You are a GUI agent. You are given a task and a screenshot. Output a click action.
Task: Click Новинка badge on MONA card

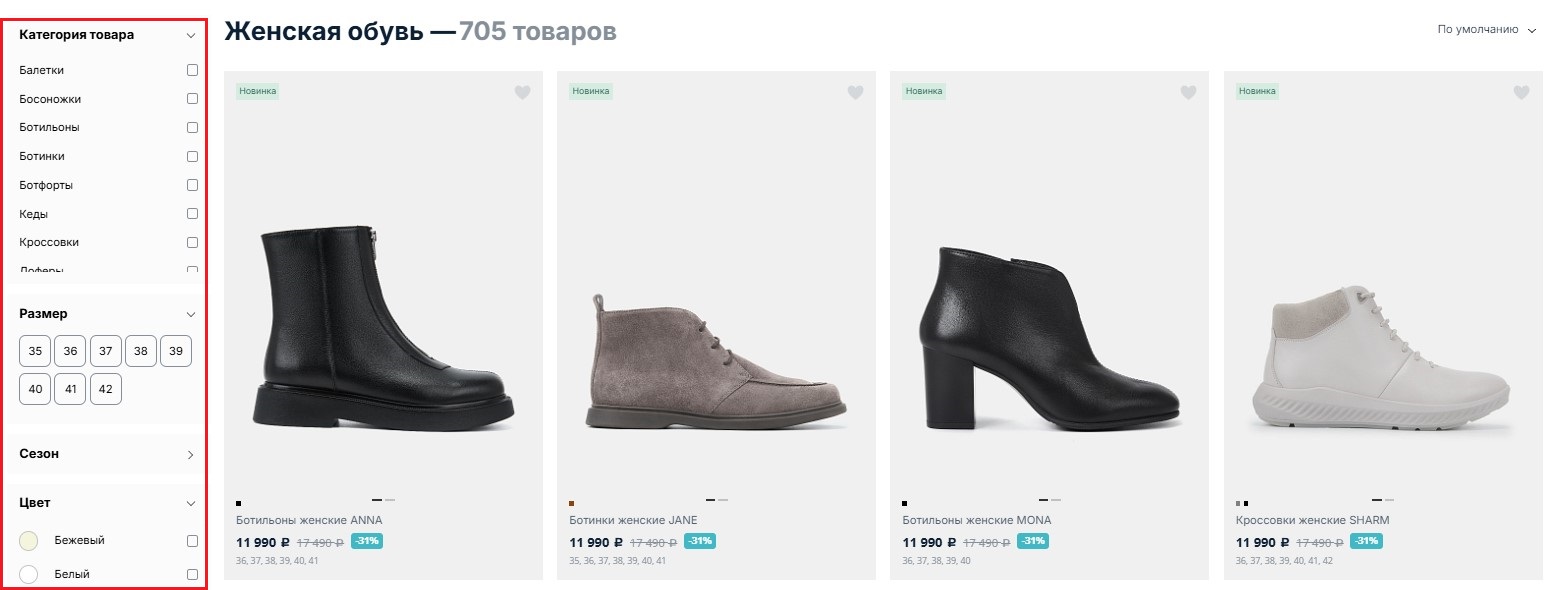pos(923,91)
